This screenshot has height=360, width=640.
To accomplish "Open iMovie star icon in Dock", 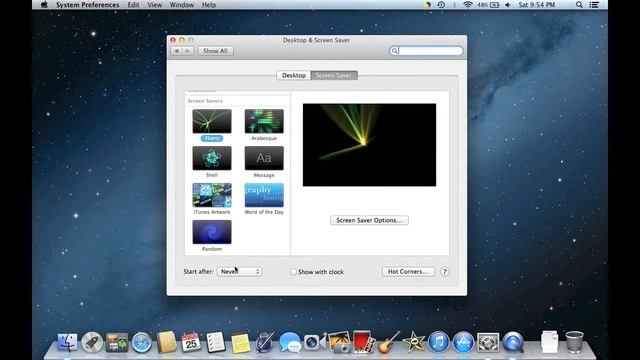I will point(413,342).
